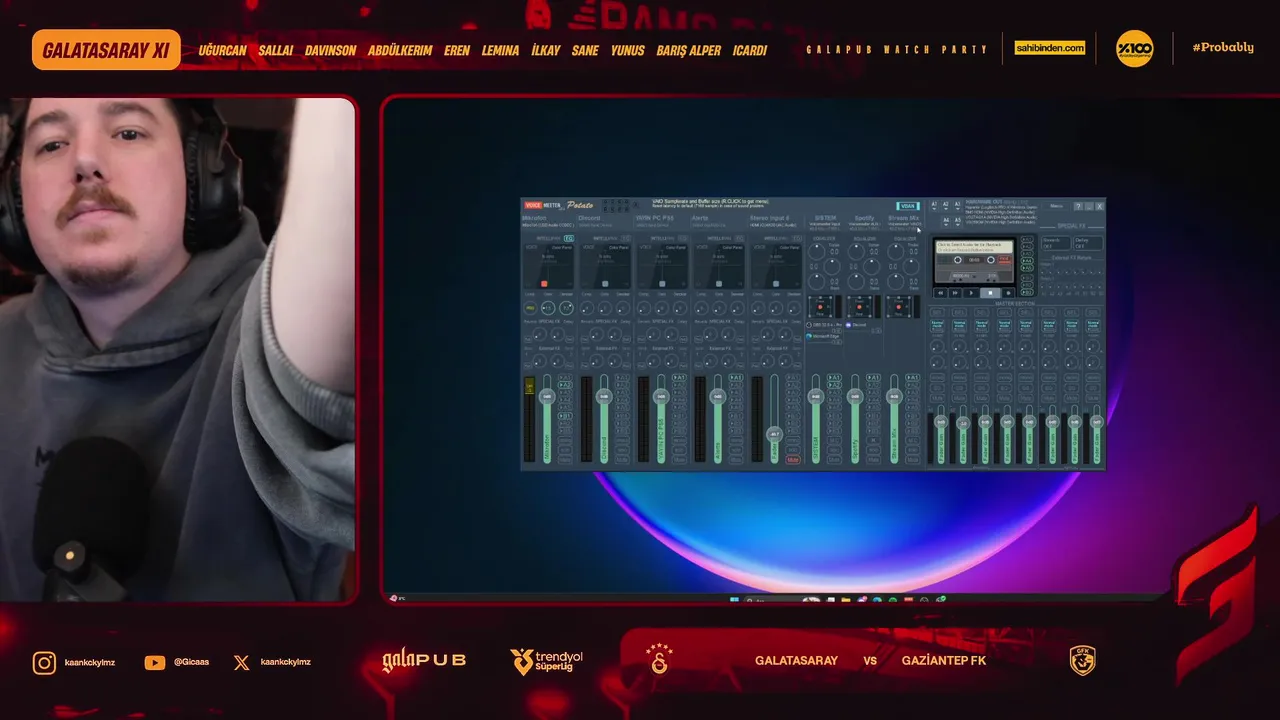The height and width of the screenshot is (720, 1280).
Task: Click the first Master Section fader gain handle
Action: 941,422
